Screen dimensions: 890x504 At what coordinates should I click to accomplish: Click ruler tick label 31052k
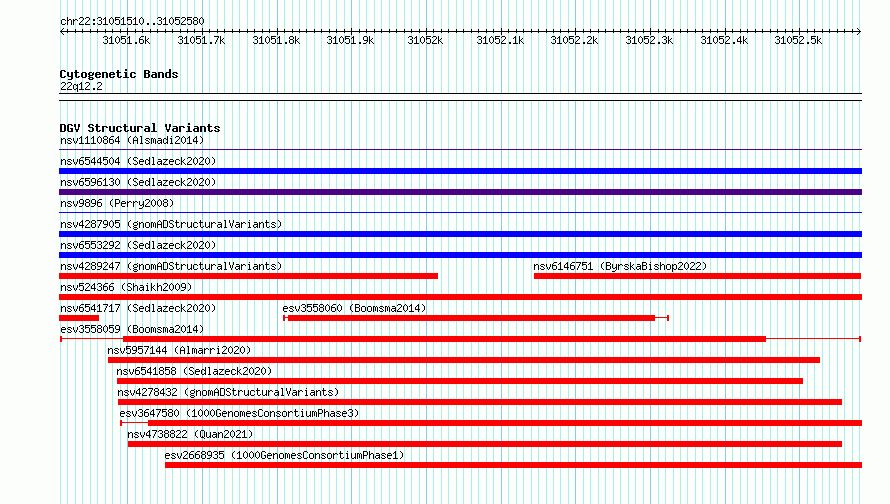[x=425, y=40]
